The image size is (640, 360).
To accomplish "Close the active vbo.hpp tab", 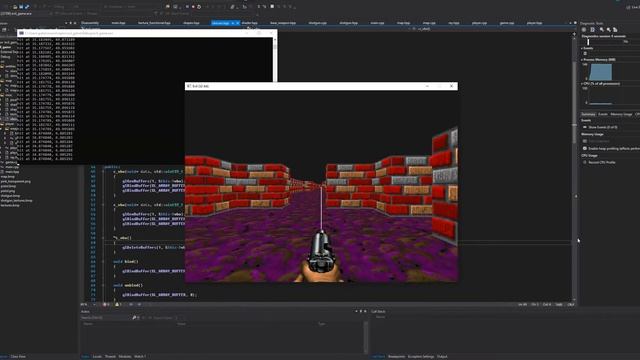I will pos(238,23).
